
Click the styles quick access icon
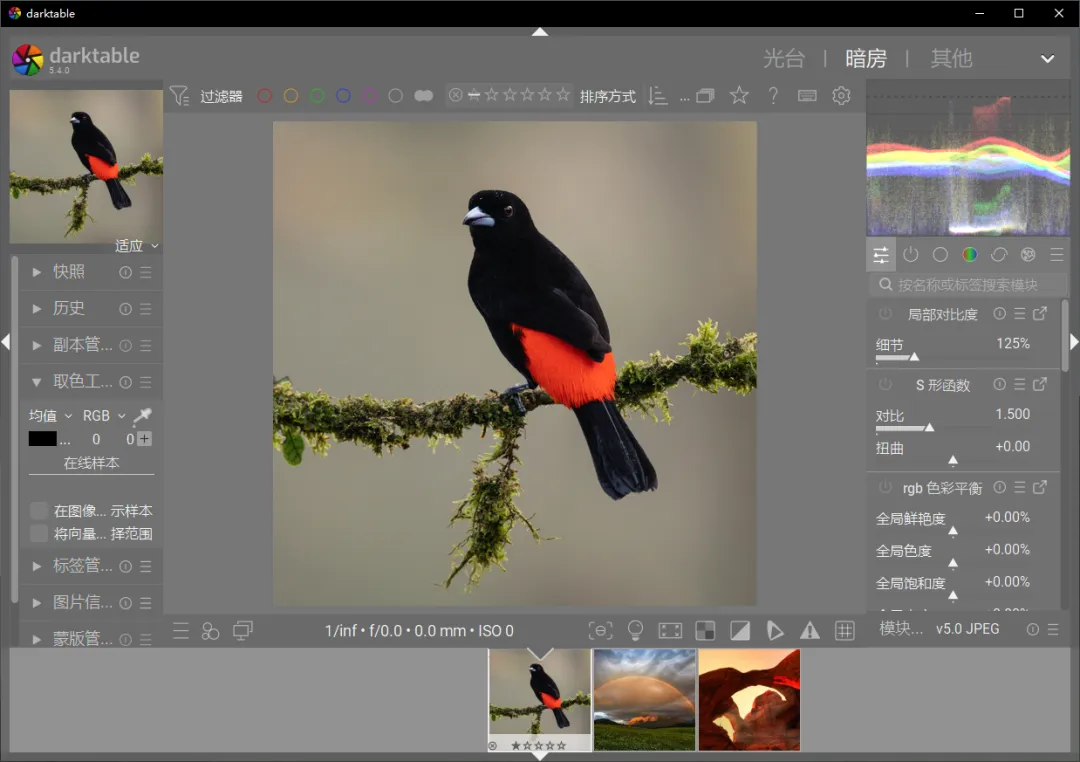click(x=210, y=630)
